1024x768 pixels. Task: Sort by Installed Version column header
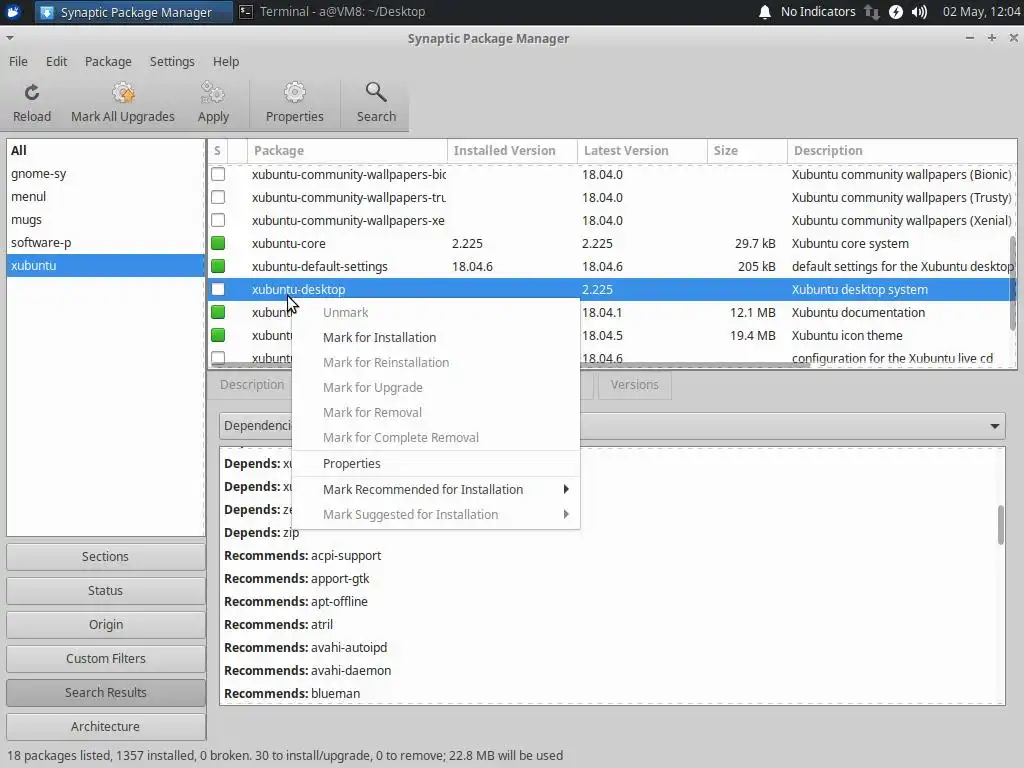pyautogui.click(x=512, y=151)
